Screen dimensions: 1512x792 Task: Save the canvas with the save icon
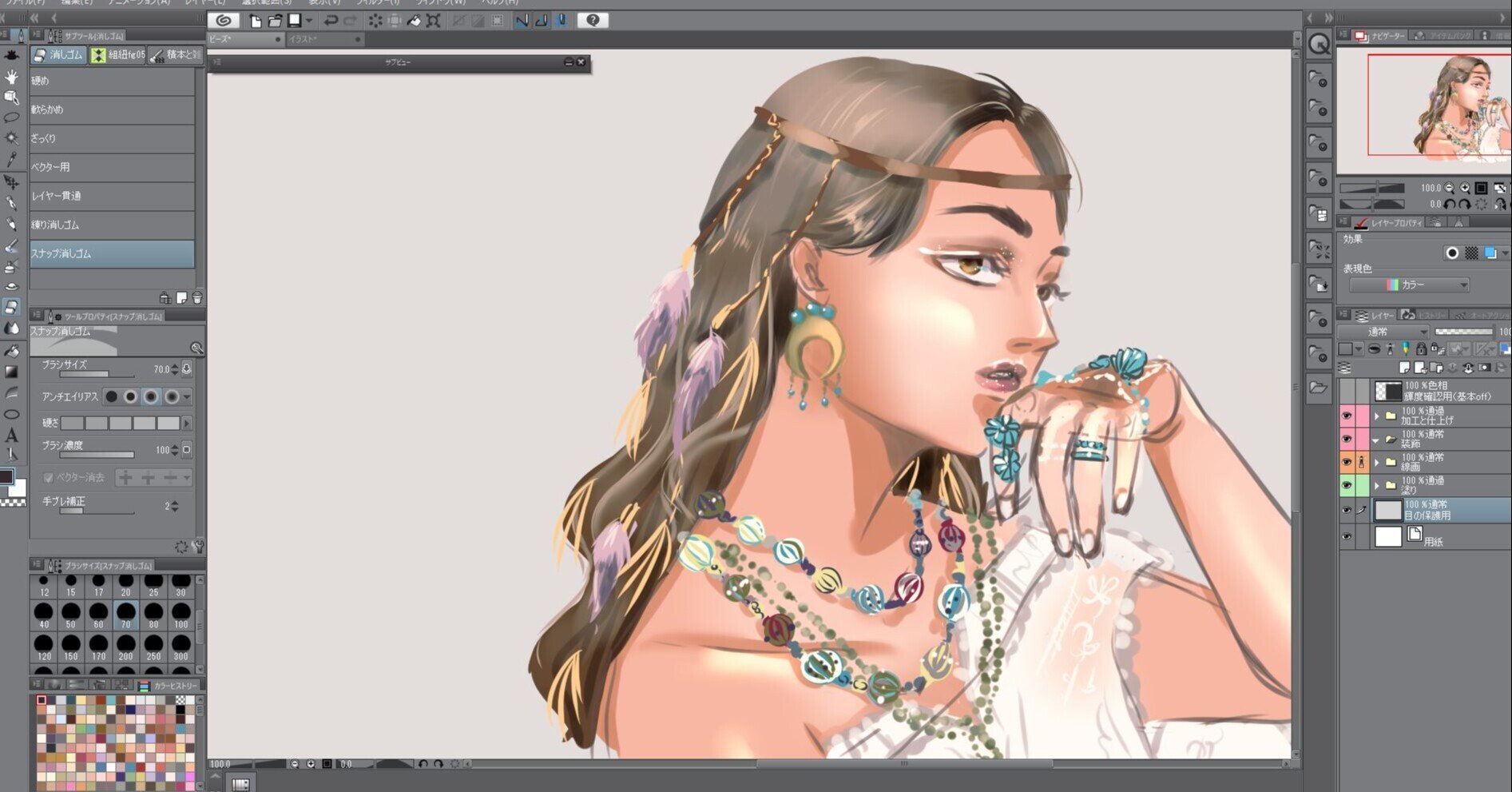click(x=294, y=21)
